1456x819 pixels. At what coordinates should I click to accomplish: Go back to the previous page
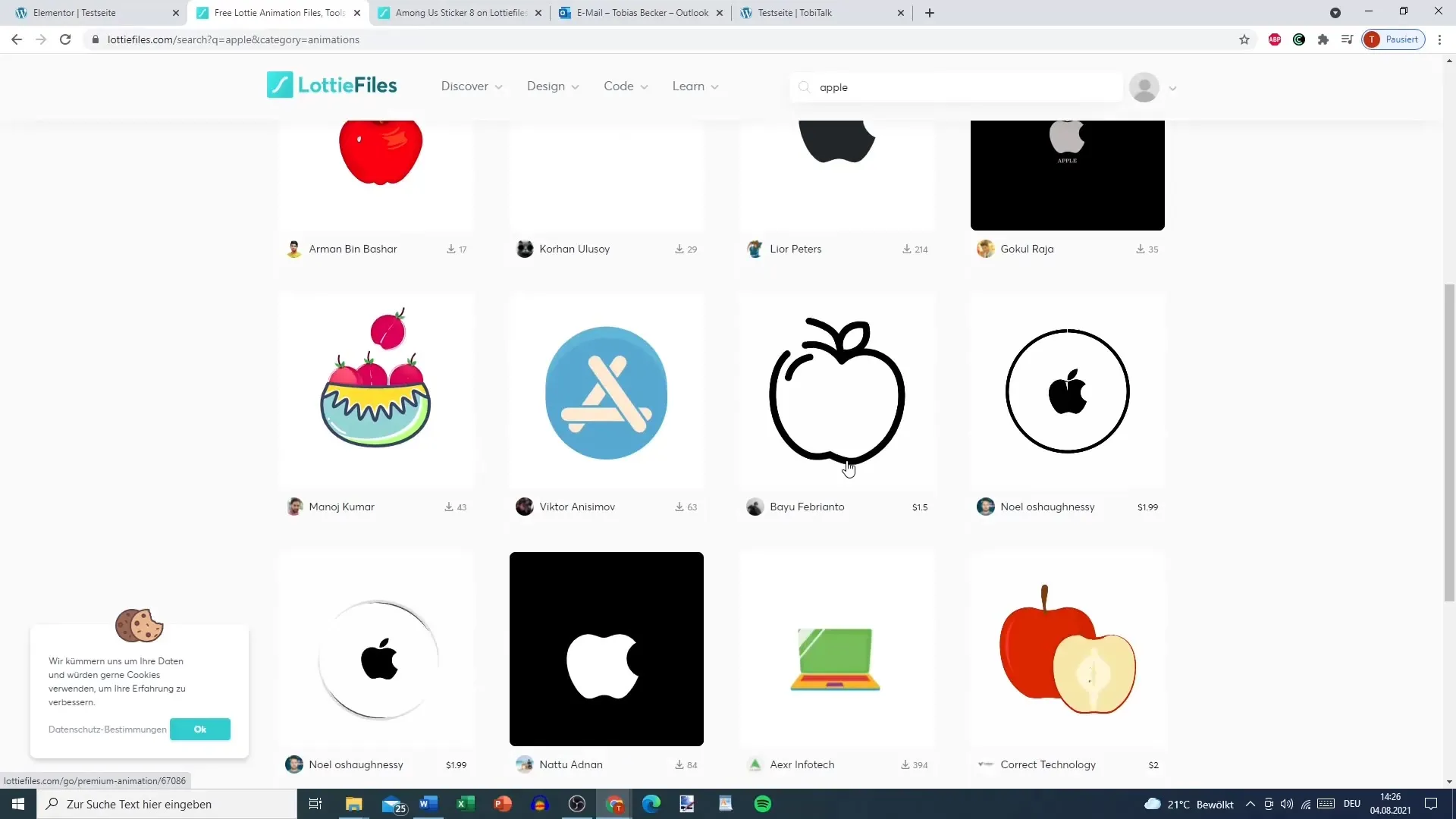[x=17, y=39]
